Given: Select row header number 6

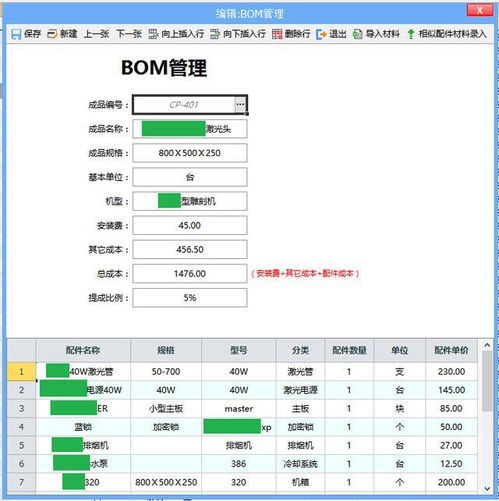Looking at the screenshot, I should click(21, 464).
